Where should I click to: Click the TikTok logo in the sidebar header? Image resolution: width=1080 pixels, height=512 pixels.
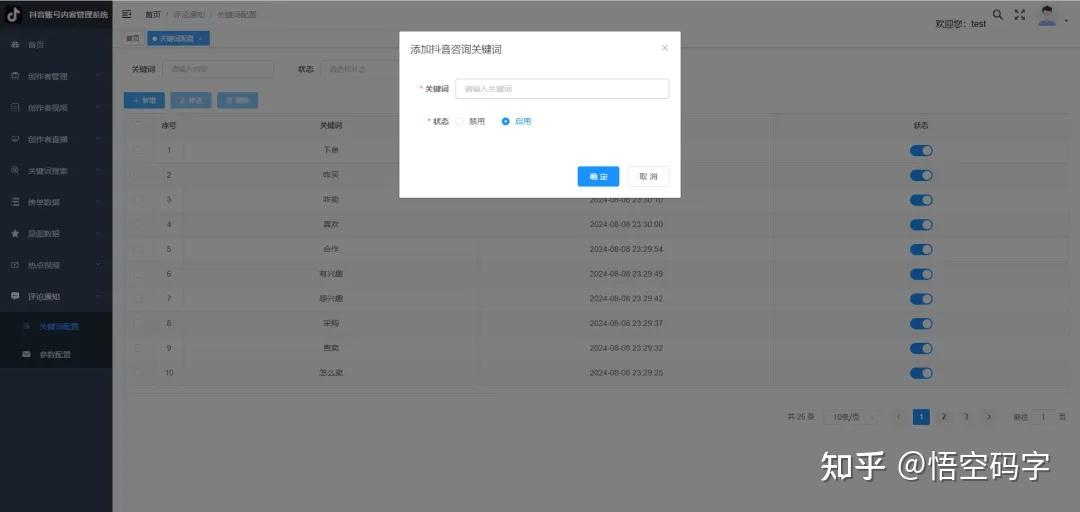pyautogui.click(x=14, y=14)
